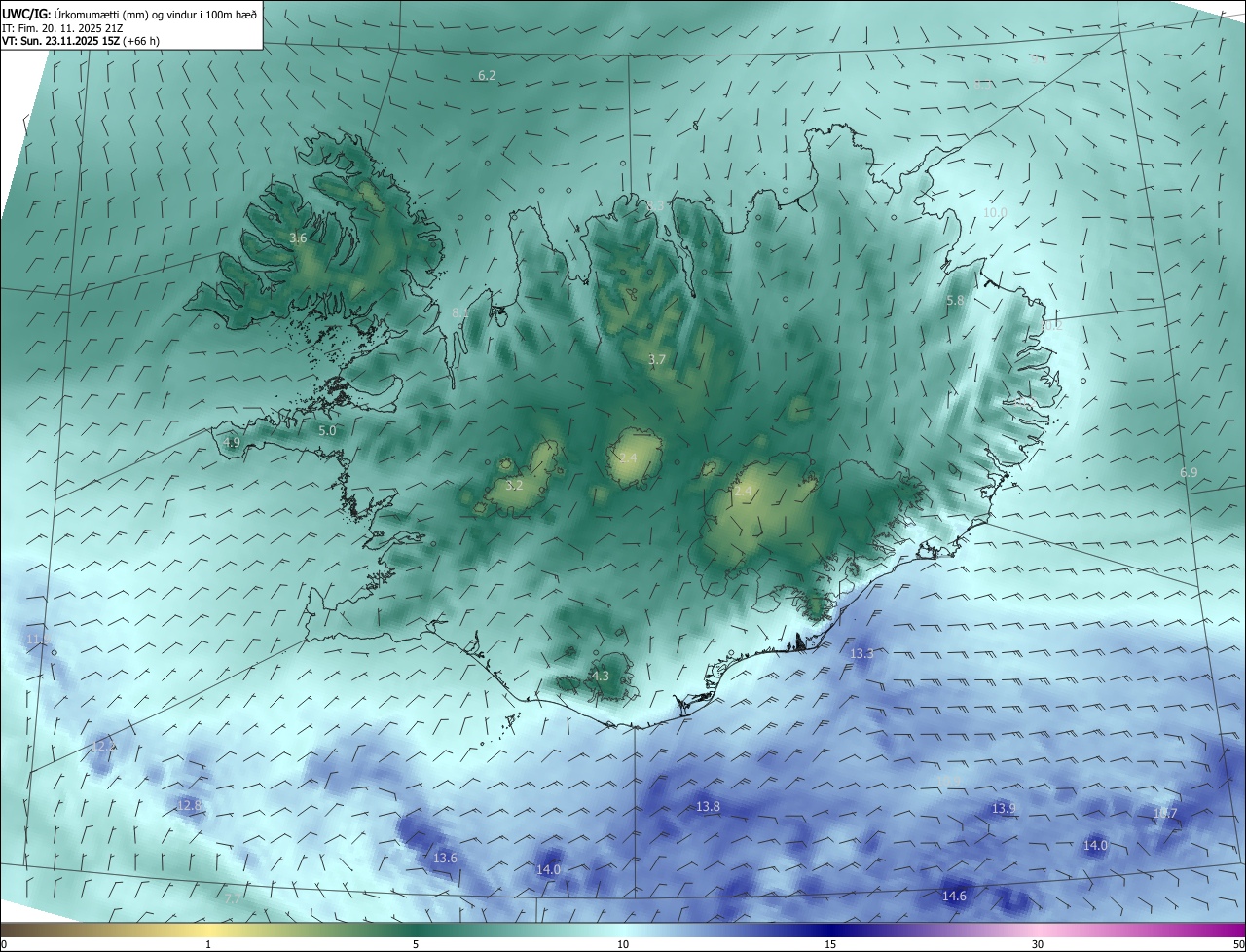Image resolution: width=1246 pixels, height=952 pixels.
Task: Click the 10 tick on the color scale
Action: tap(623, 944)
